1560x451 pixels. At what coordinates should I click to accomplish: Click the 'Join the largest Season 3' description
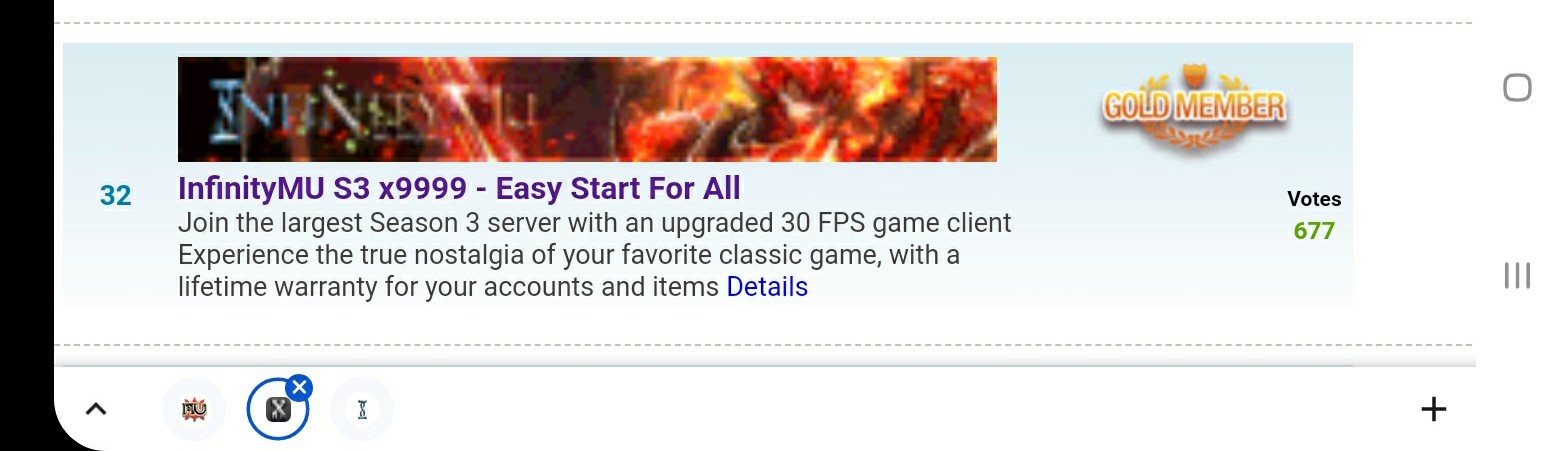pos(595,222)
